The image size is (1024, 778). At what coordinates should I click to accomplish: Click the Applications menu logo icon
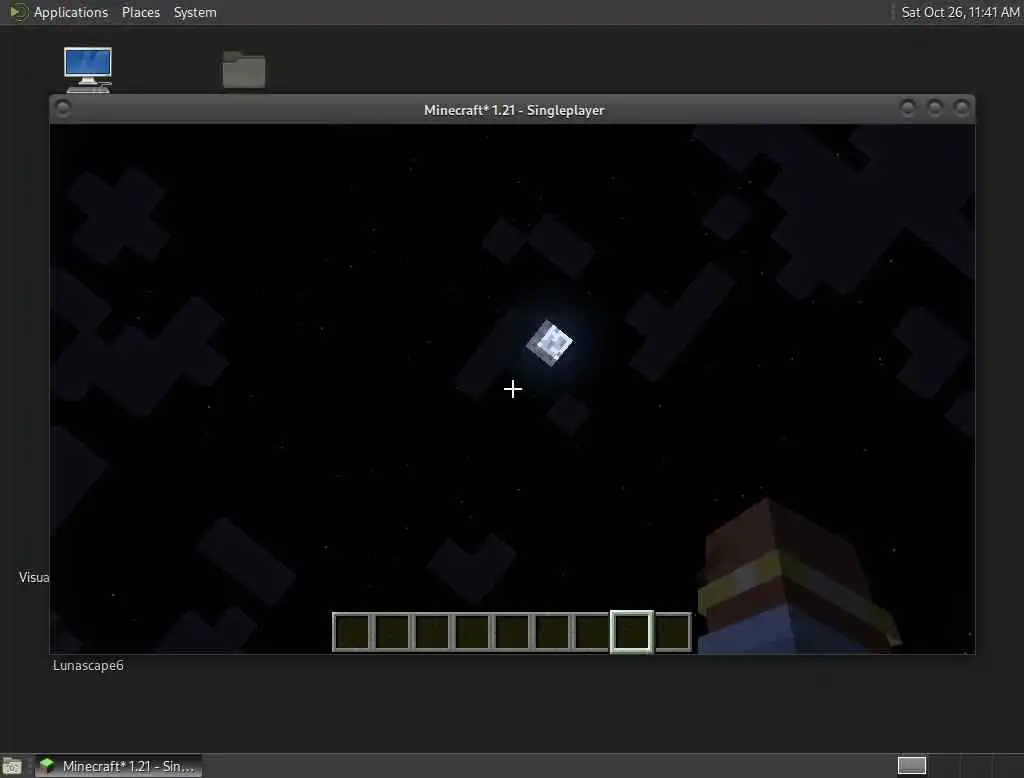click(18, 12)
